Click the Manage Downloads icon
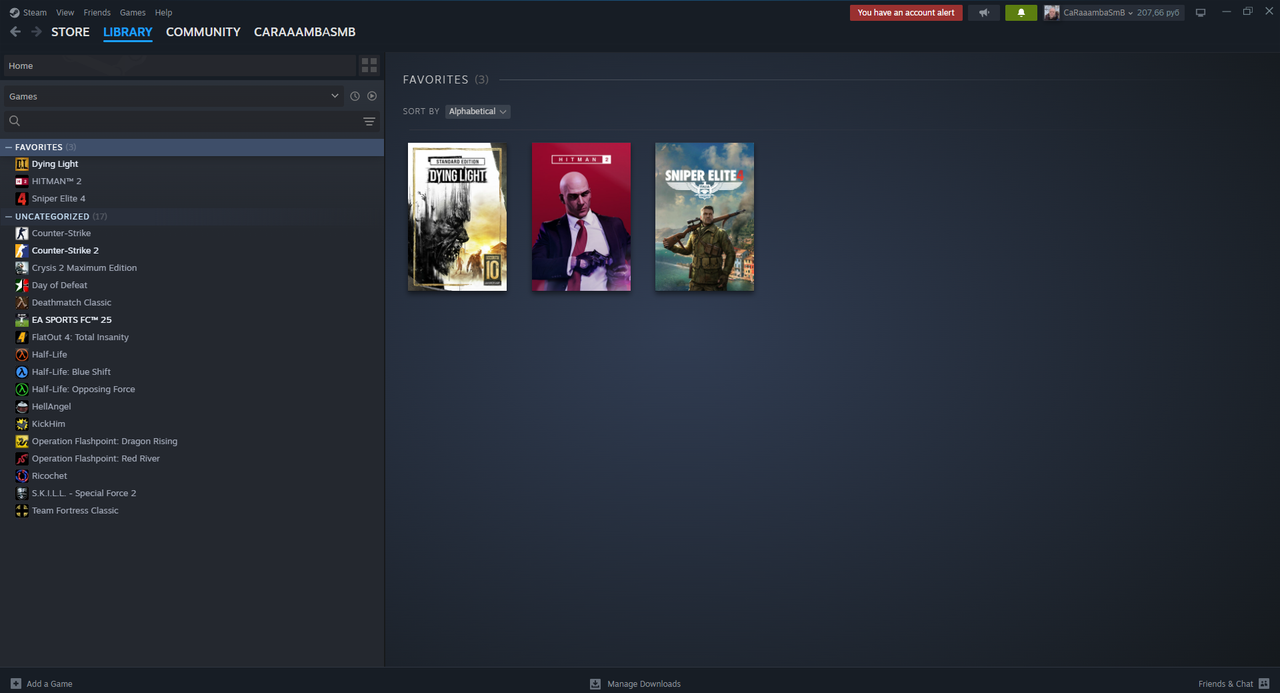The width and height of the screenshot is (1280, 693). (595, 684)
